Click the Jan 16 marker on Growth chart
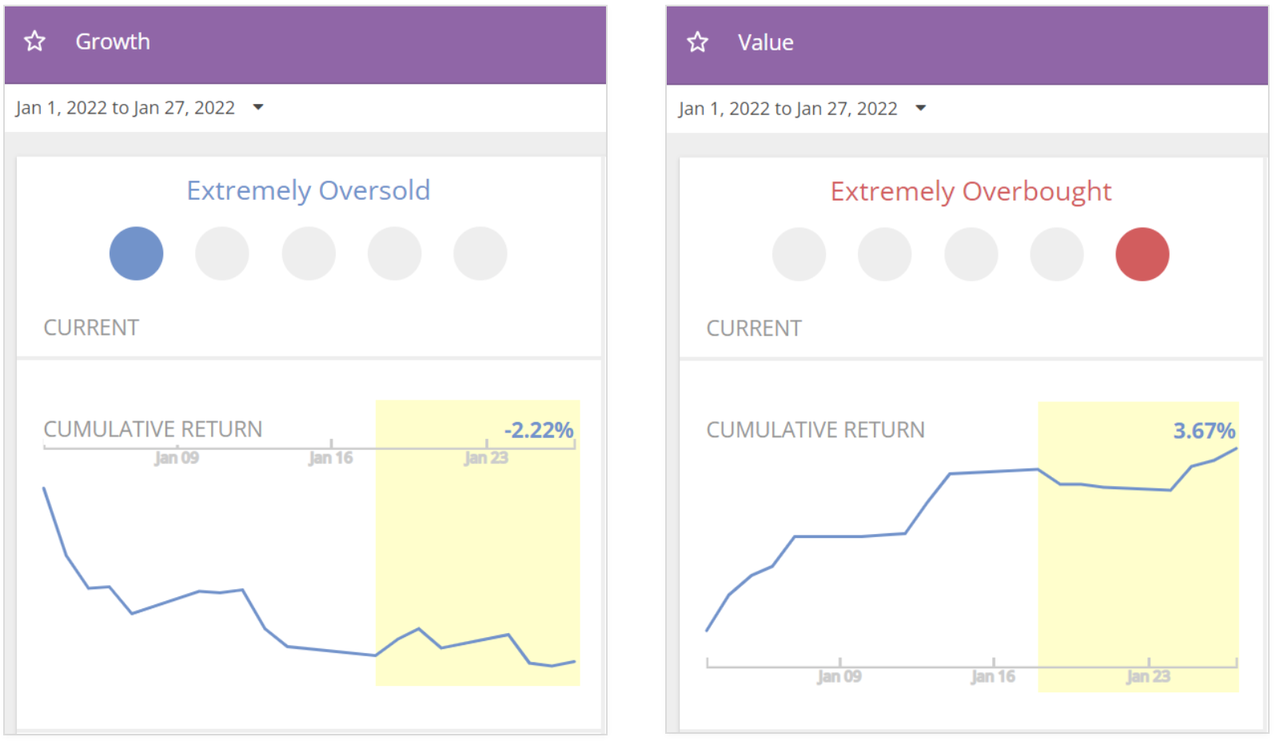Viewport: 1276px width, 745px height. click(332, 457)
